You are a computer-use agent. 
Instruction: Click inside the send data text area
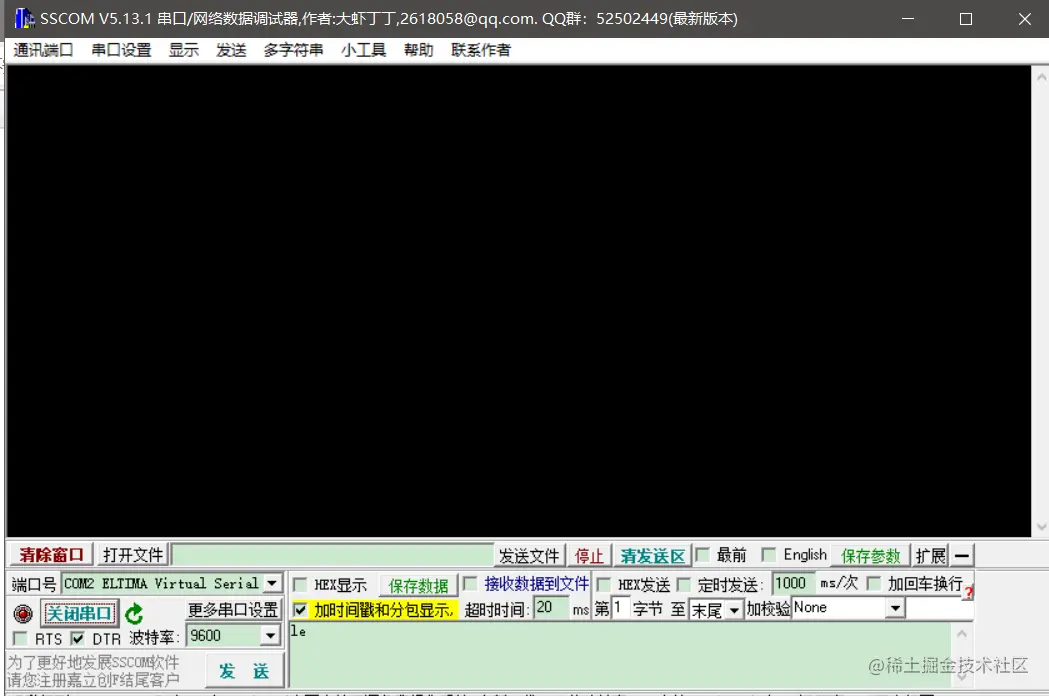600,650
